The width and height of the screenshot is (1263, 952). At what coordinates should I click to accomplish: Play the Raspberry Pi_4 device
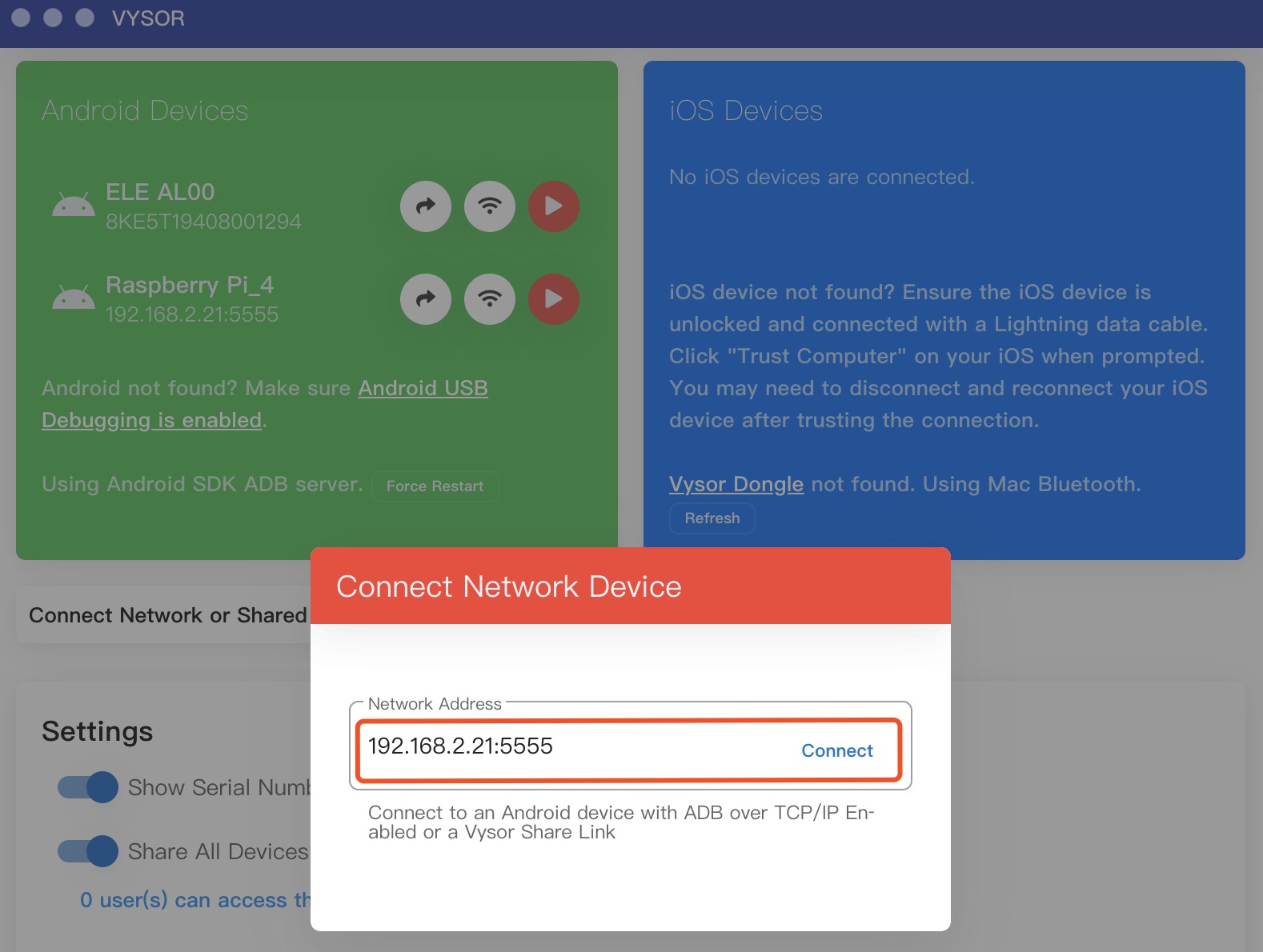[554, 299]
